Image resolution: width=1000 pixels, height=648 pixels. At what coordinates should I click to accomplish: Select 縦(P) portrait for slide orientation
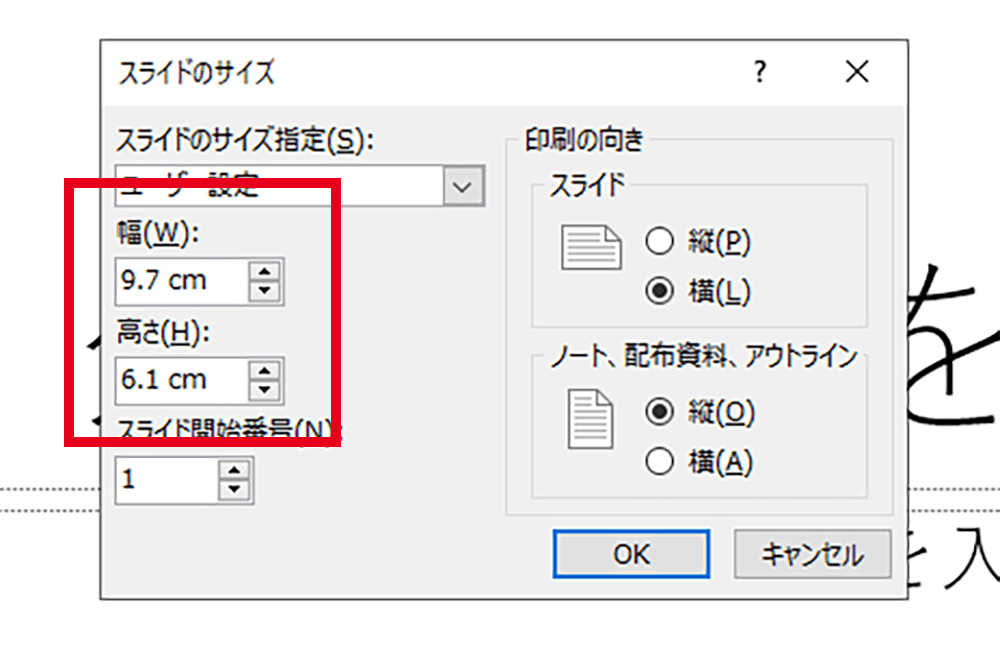click(660, 242)
